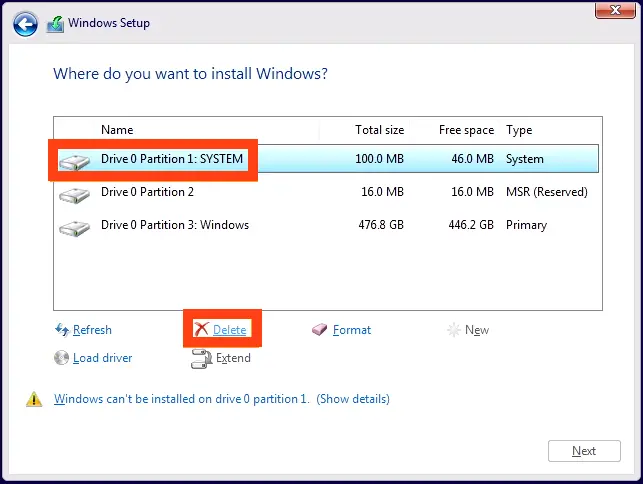Click the Load driver disc icon
This screenshot has width=643, height=484.
pyautogui.click(x=62, y=358)
